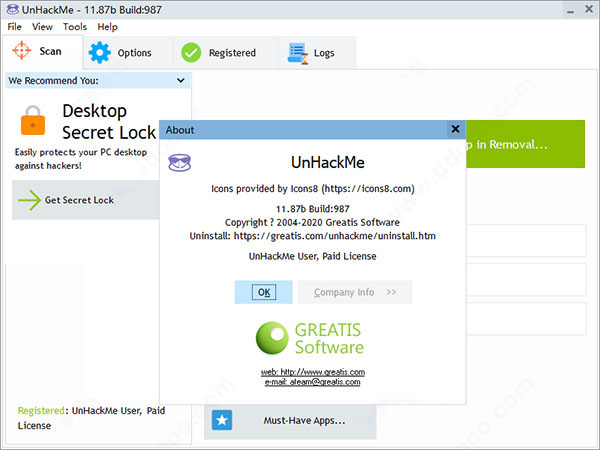Click the green checkmark Registered icon
This screenshot has width=600, height=450.
point(191,53)
